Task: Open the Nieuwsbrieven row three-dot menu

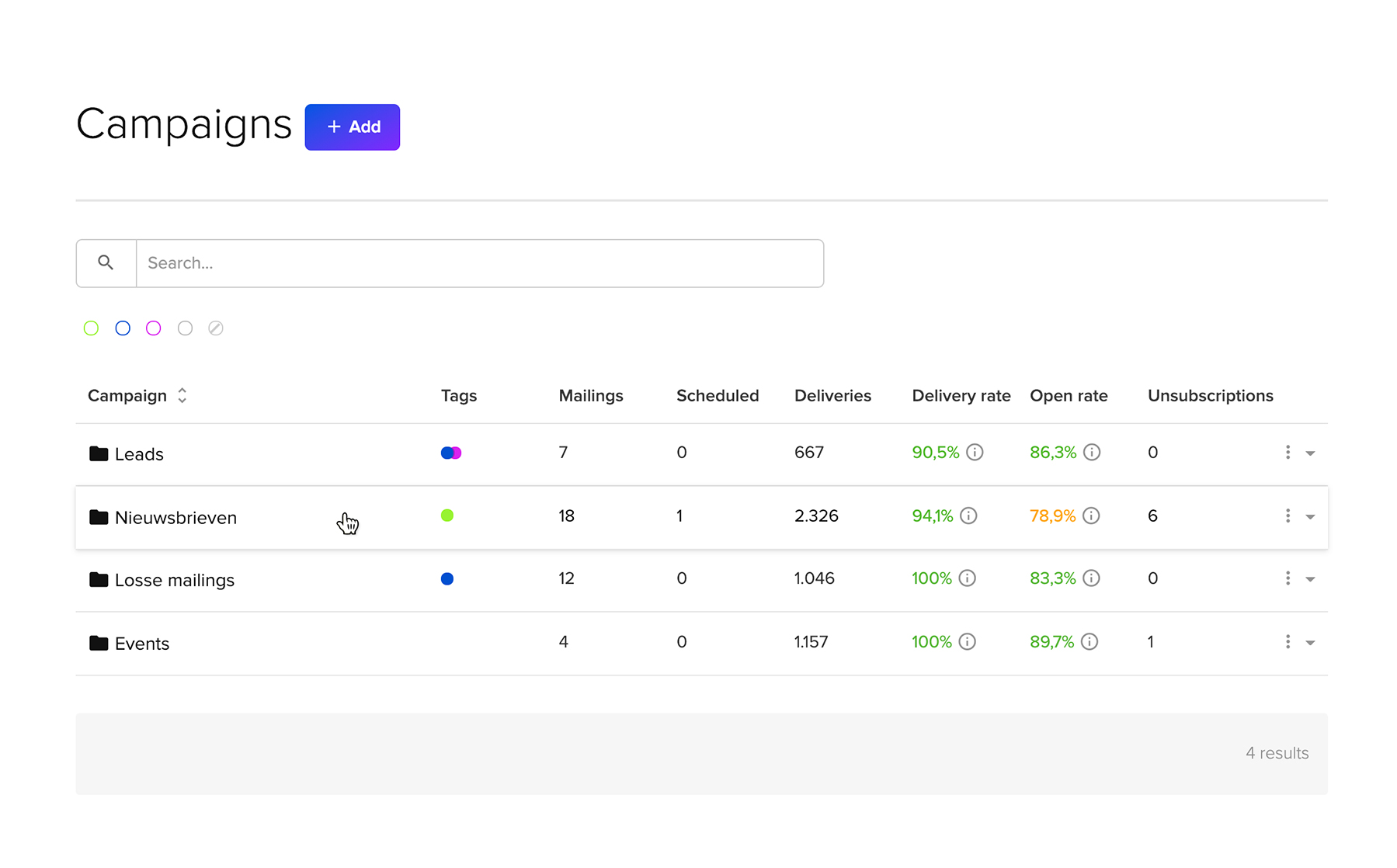Action: 1288,516
